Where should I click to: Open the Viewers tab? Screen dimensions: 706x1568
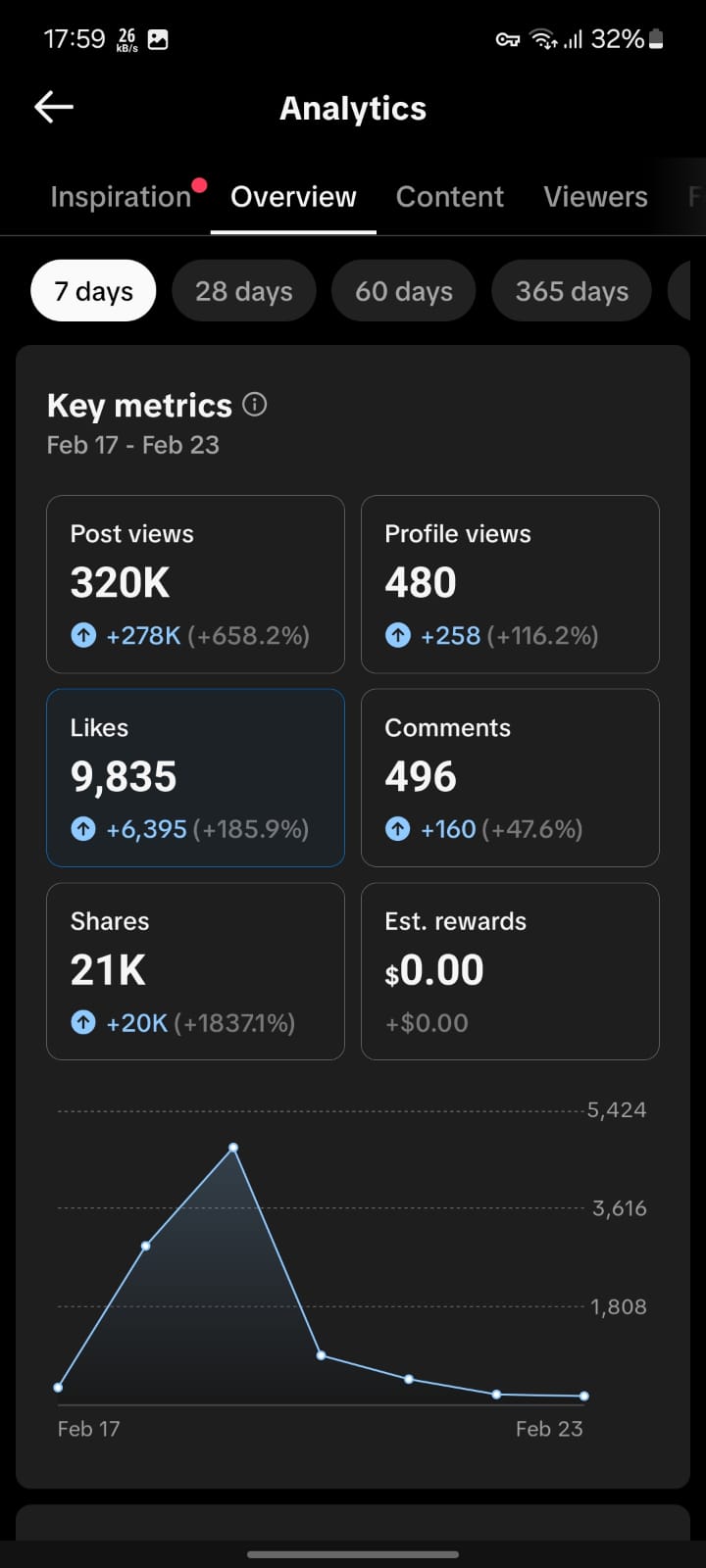(x=595, y=197)
